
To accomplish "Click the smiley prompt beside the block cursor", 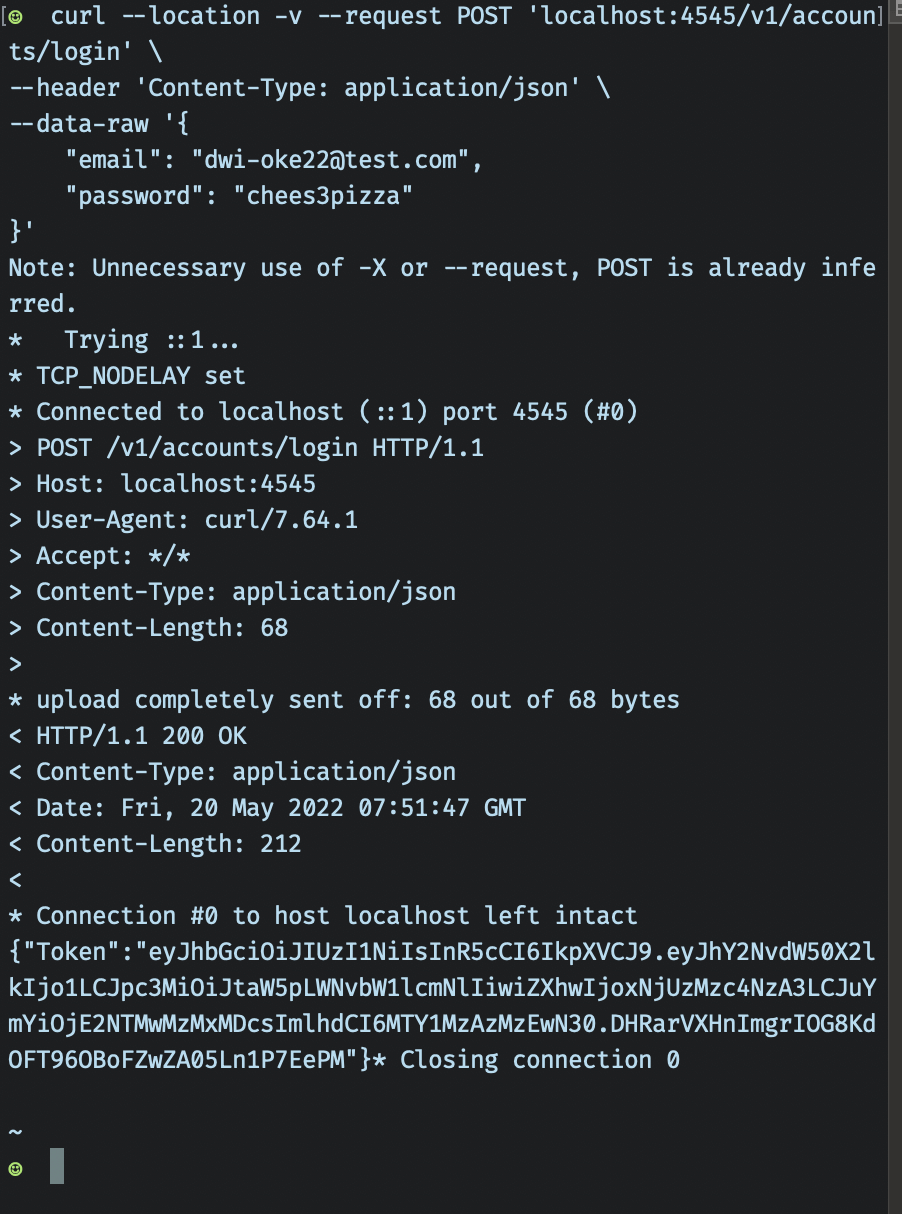I will click(x=16, y=1168).
